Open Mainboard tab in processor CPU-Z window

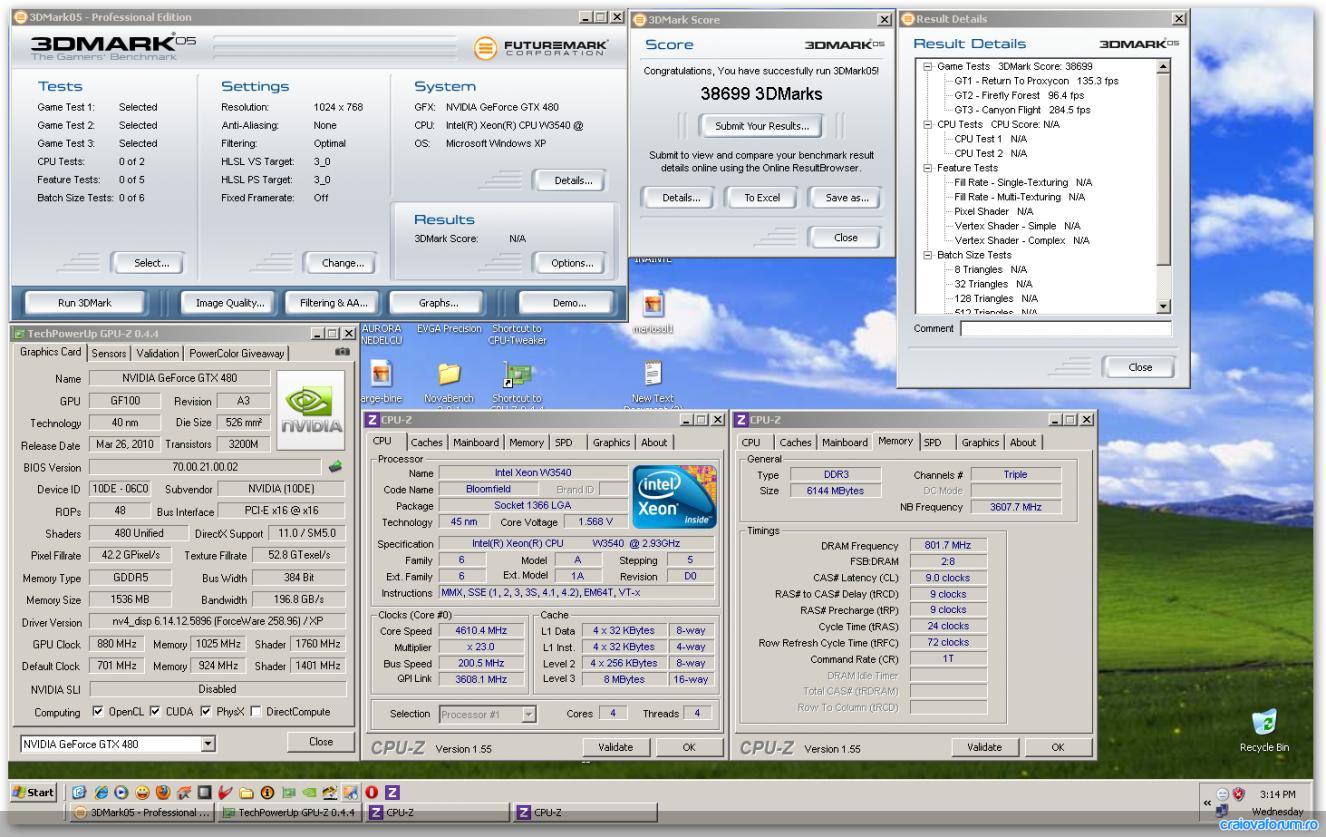[478, 442]
